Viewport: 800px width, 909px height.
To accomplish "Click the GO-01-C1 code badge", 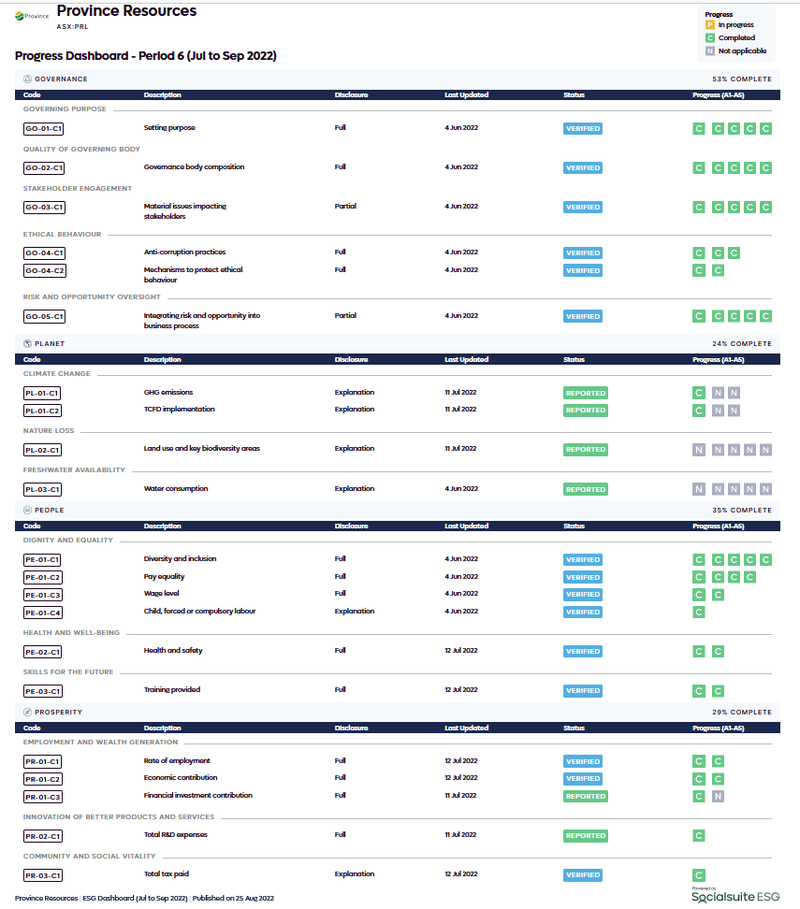I will click(43, 129).
